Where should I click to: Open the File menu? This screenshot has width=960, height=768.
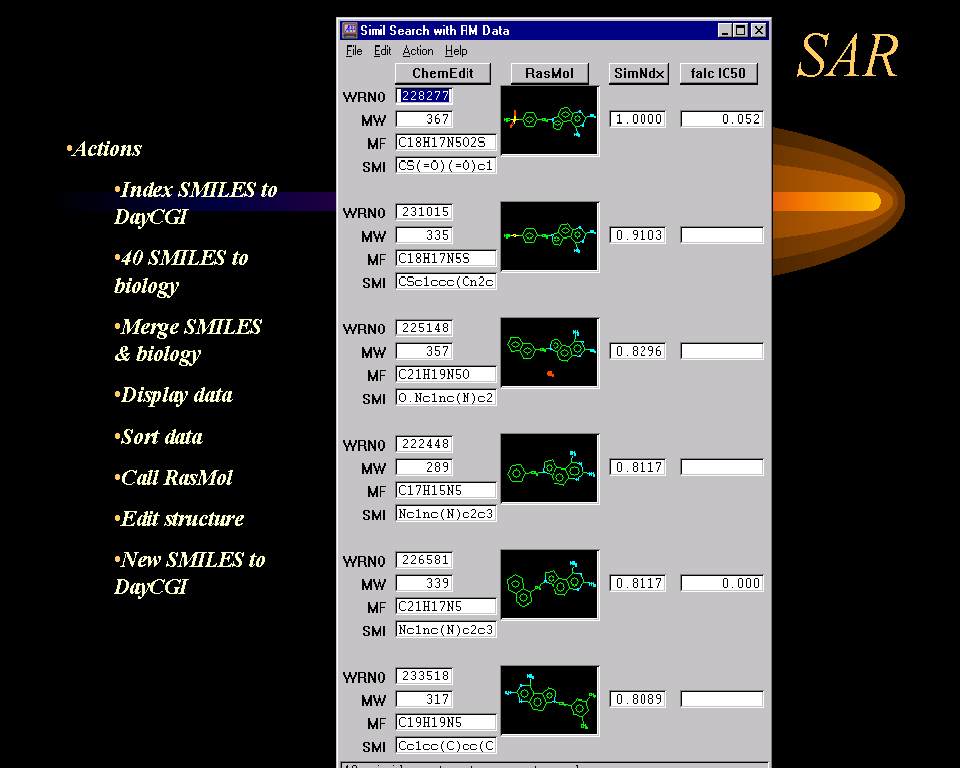tap(354, 51)
